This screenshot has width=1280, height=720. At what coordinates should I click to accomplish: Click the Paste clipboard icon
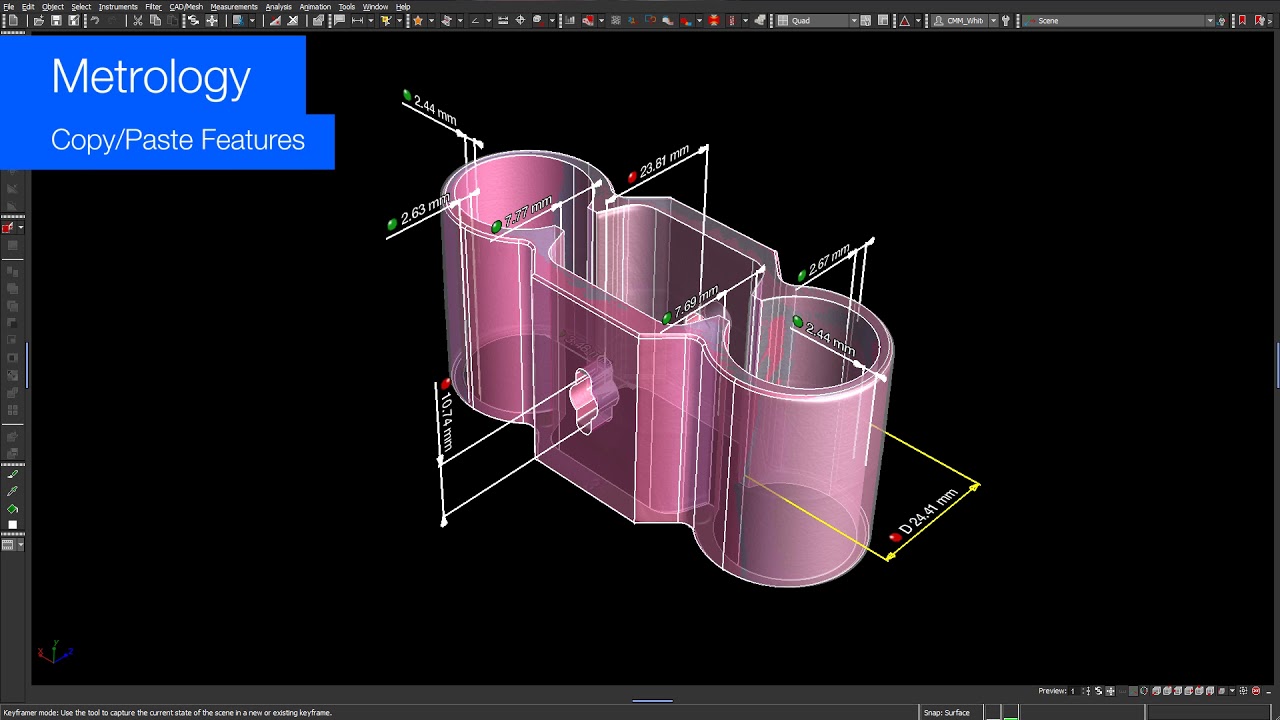pyautogui.click(x=172, y=20)
